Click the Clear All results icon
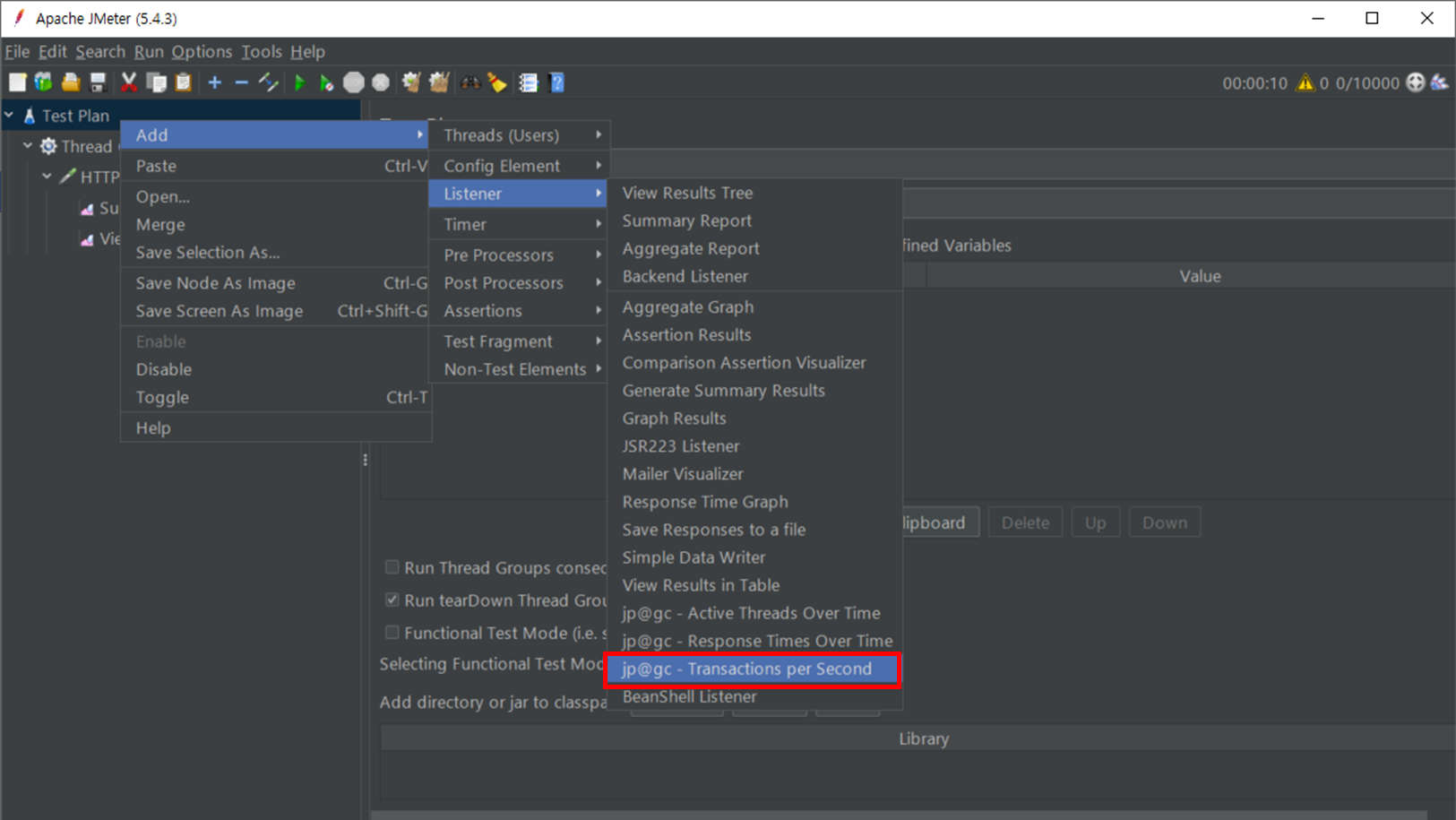Screen dimensions: 1456x820 click(x=439, y=82)
